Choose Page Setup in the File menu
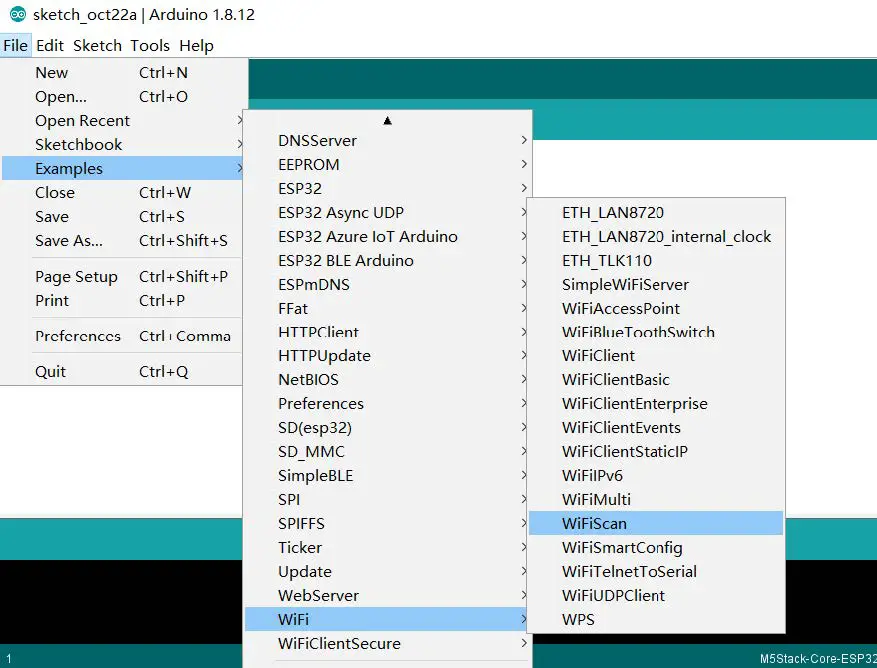The height and width of the screenshot is (668, 877). pyautogui.click(x=122, y=276)
